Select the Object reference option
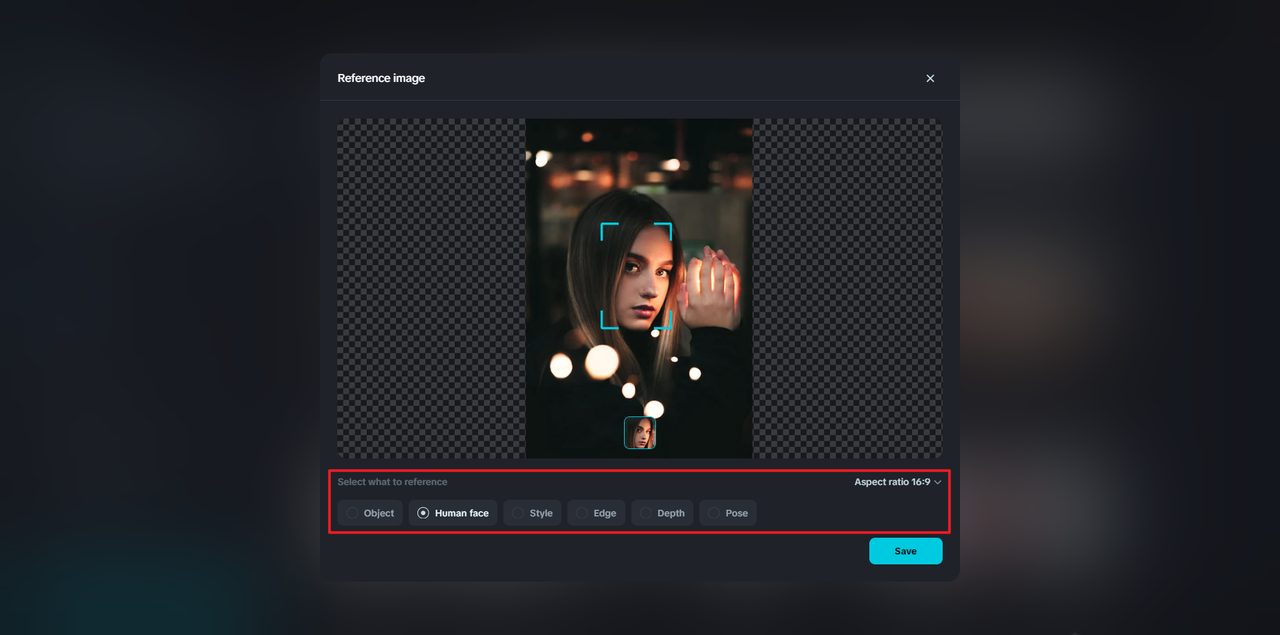 [x=370, y=513]
